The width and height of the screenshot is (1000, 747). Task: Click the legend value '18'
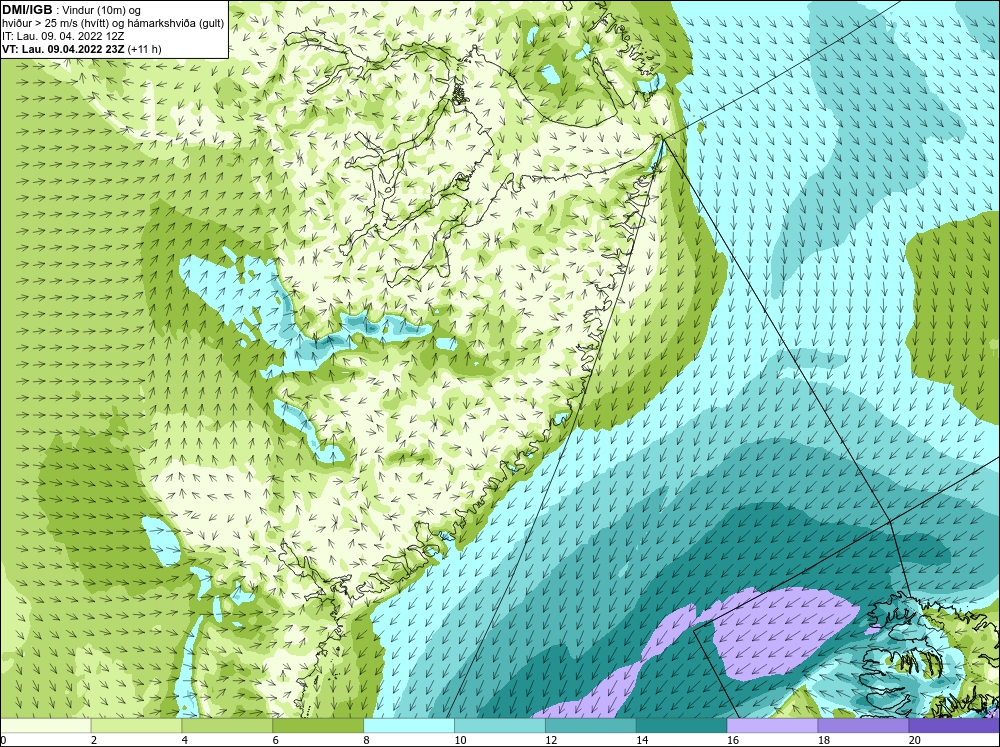coord(824,740)
